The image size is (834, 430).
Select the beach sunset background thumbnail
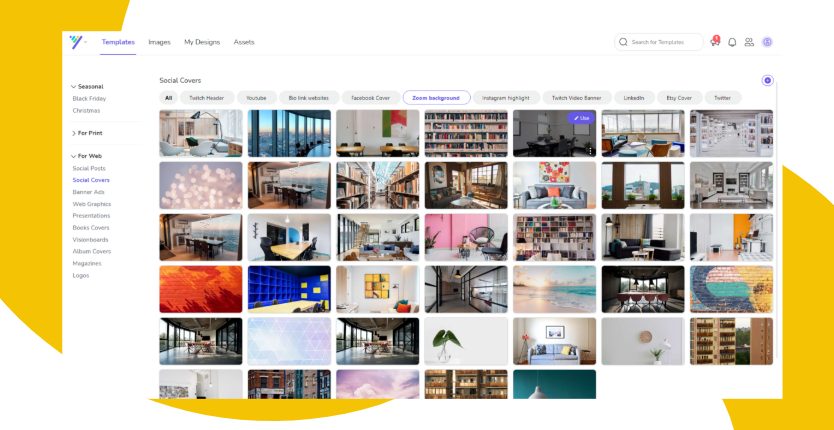click(x=555, y=290)
